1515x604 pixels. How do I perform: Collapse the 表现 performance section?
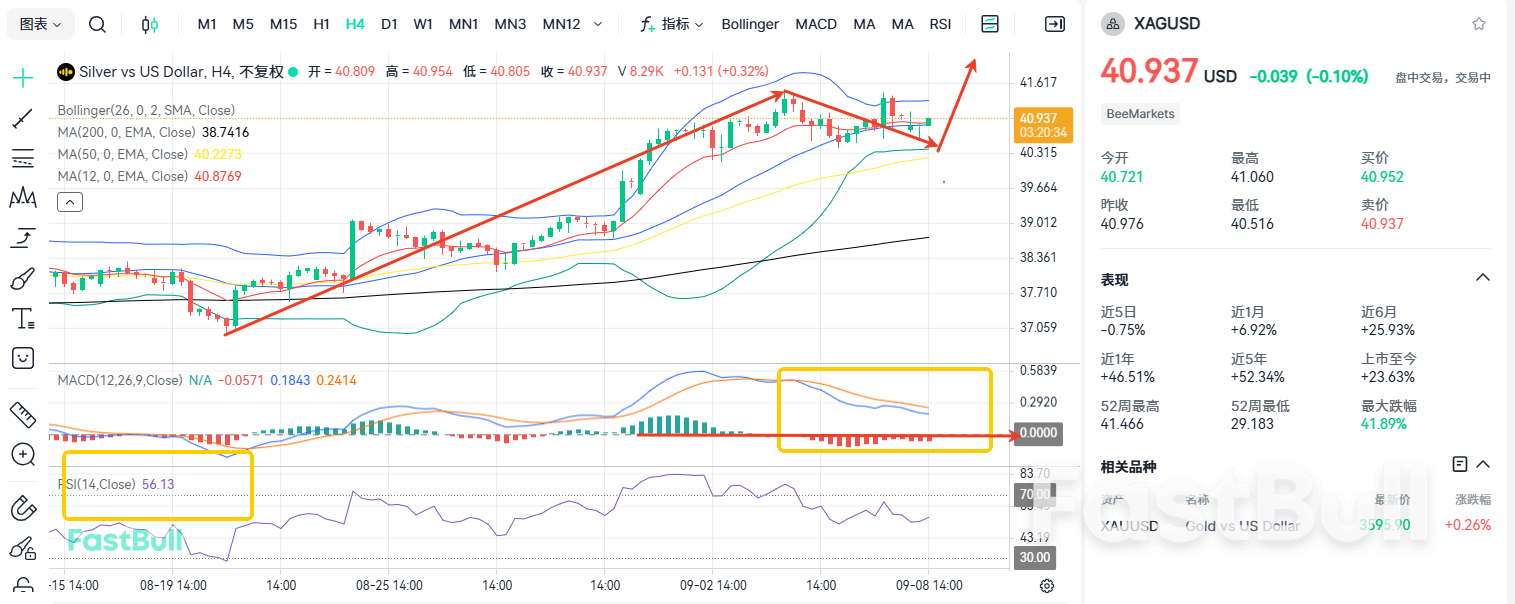(x=1483, y=278)
